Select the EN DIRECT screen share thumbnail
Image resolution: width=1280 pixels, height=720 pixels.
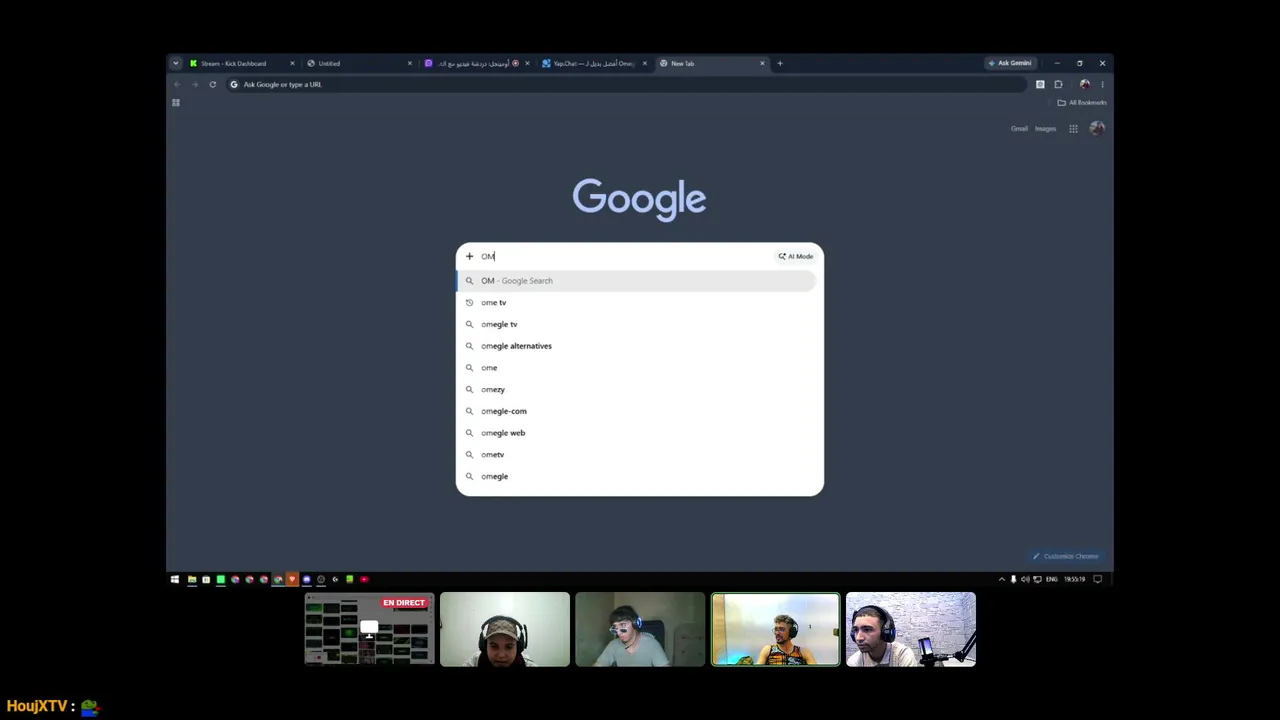[370, 629]
